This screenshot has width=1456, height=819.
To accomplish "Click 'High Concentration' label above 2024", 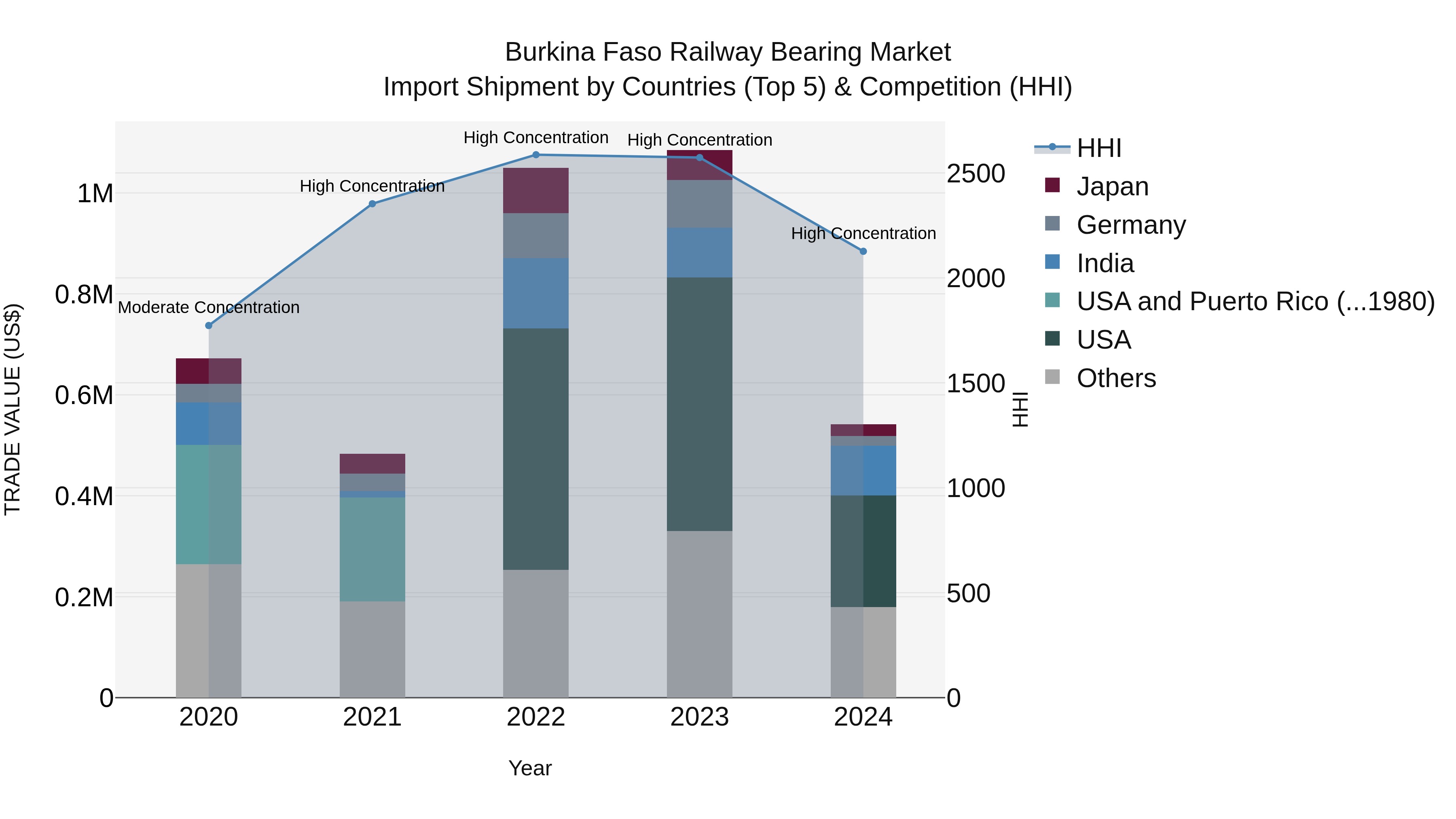I will [x=863, y=233].
